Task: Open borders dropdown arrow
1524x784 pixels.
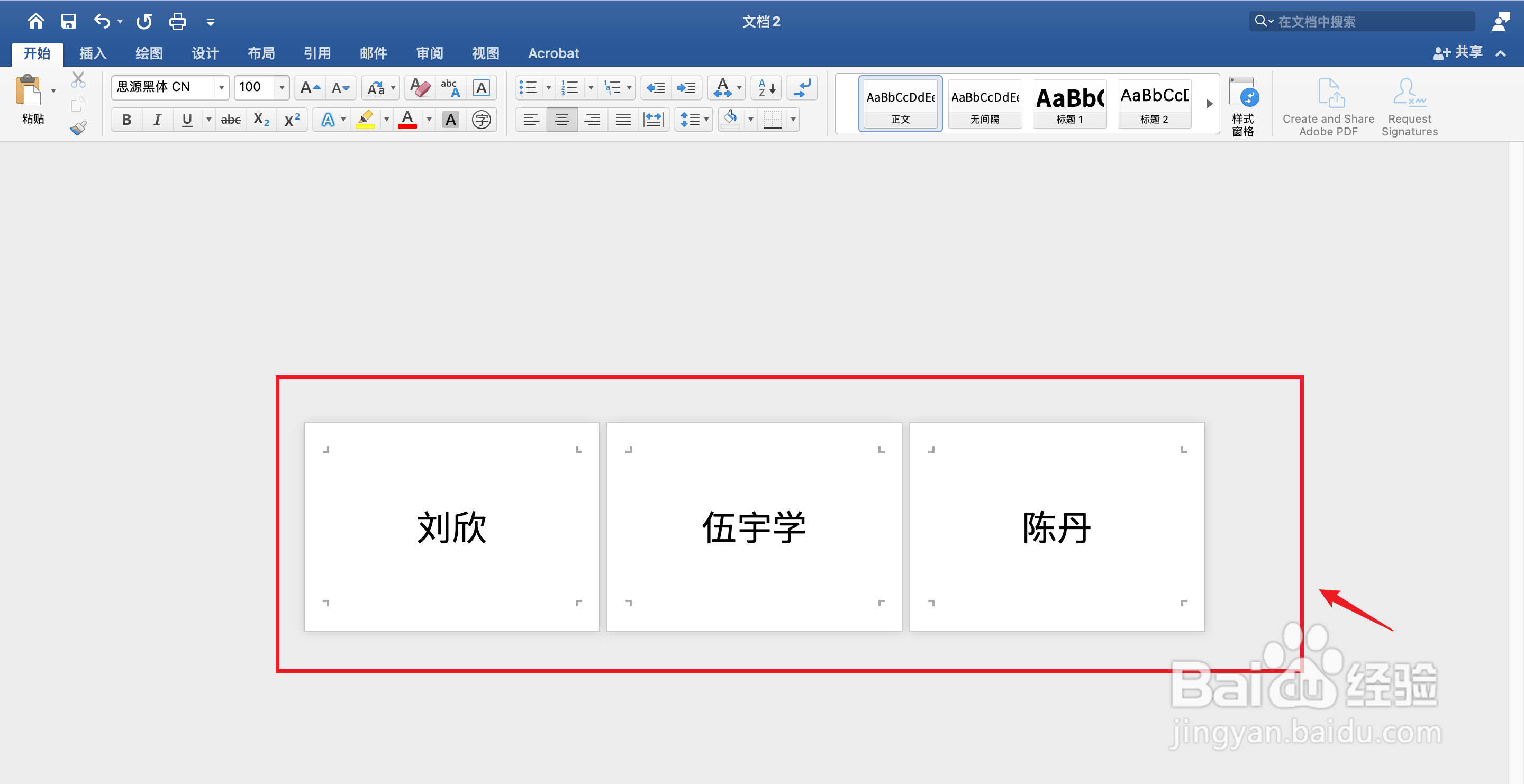Action: coord(793,120)
